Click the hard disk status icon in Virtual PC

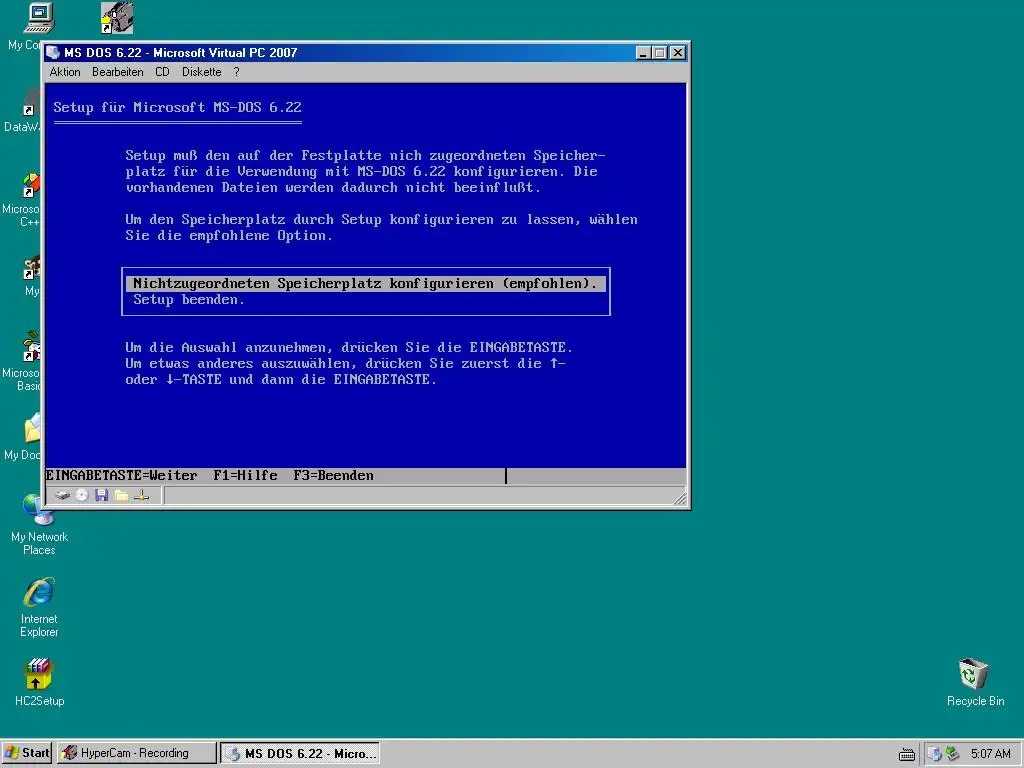coord(62,496)
